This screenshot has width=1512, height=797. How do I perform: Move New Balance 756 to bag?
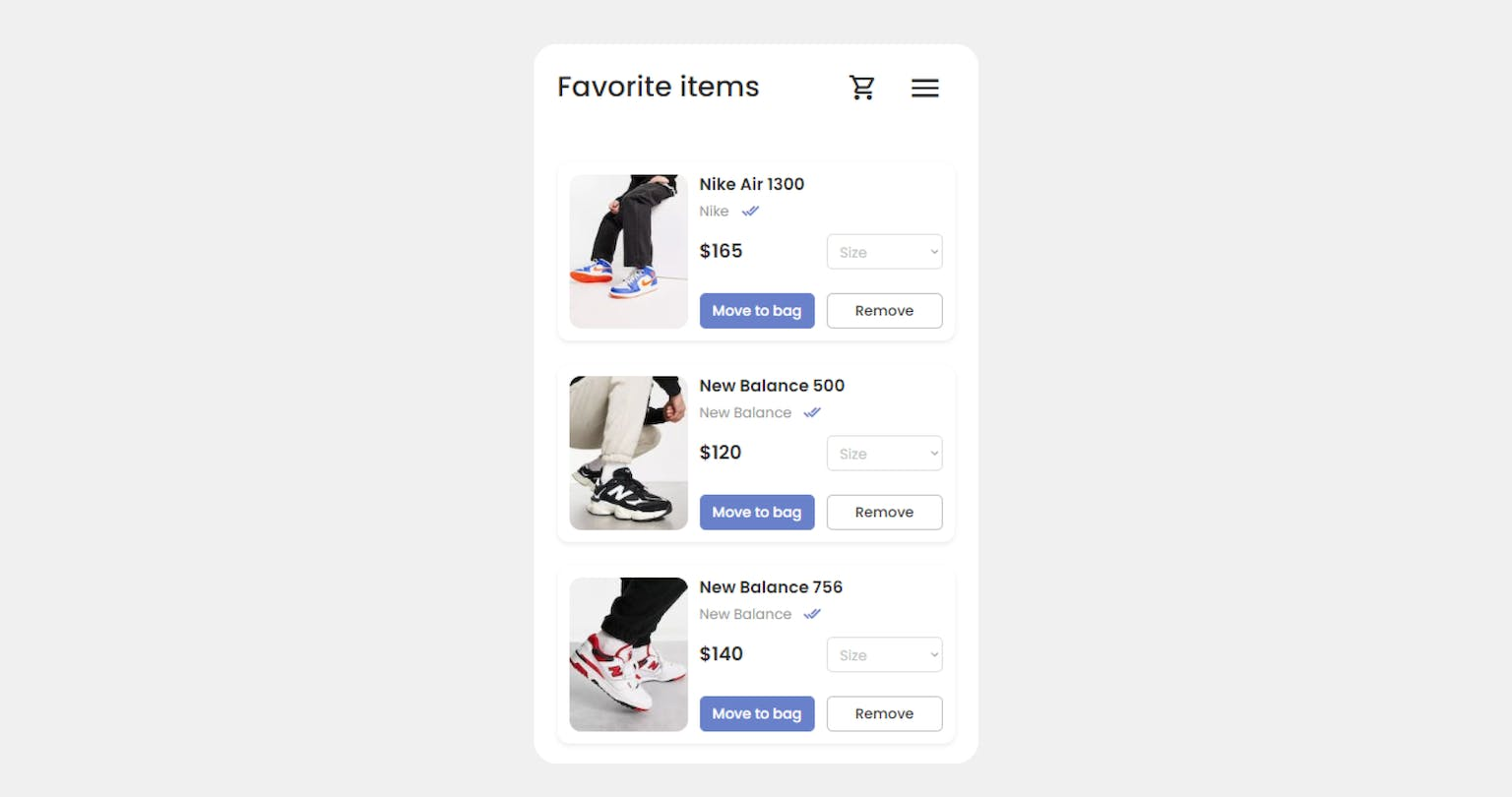(757, 714)
